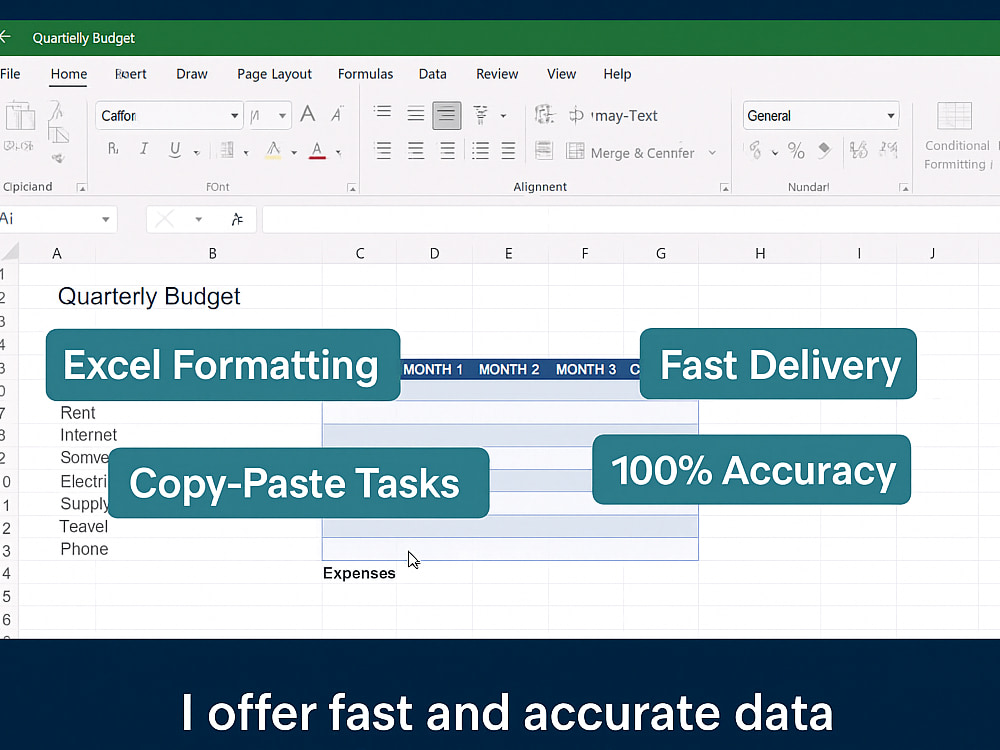The height and width of the screenshot is (750, 1000).
Task: Click into the formula bar input
Action: [631, 219]
